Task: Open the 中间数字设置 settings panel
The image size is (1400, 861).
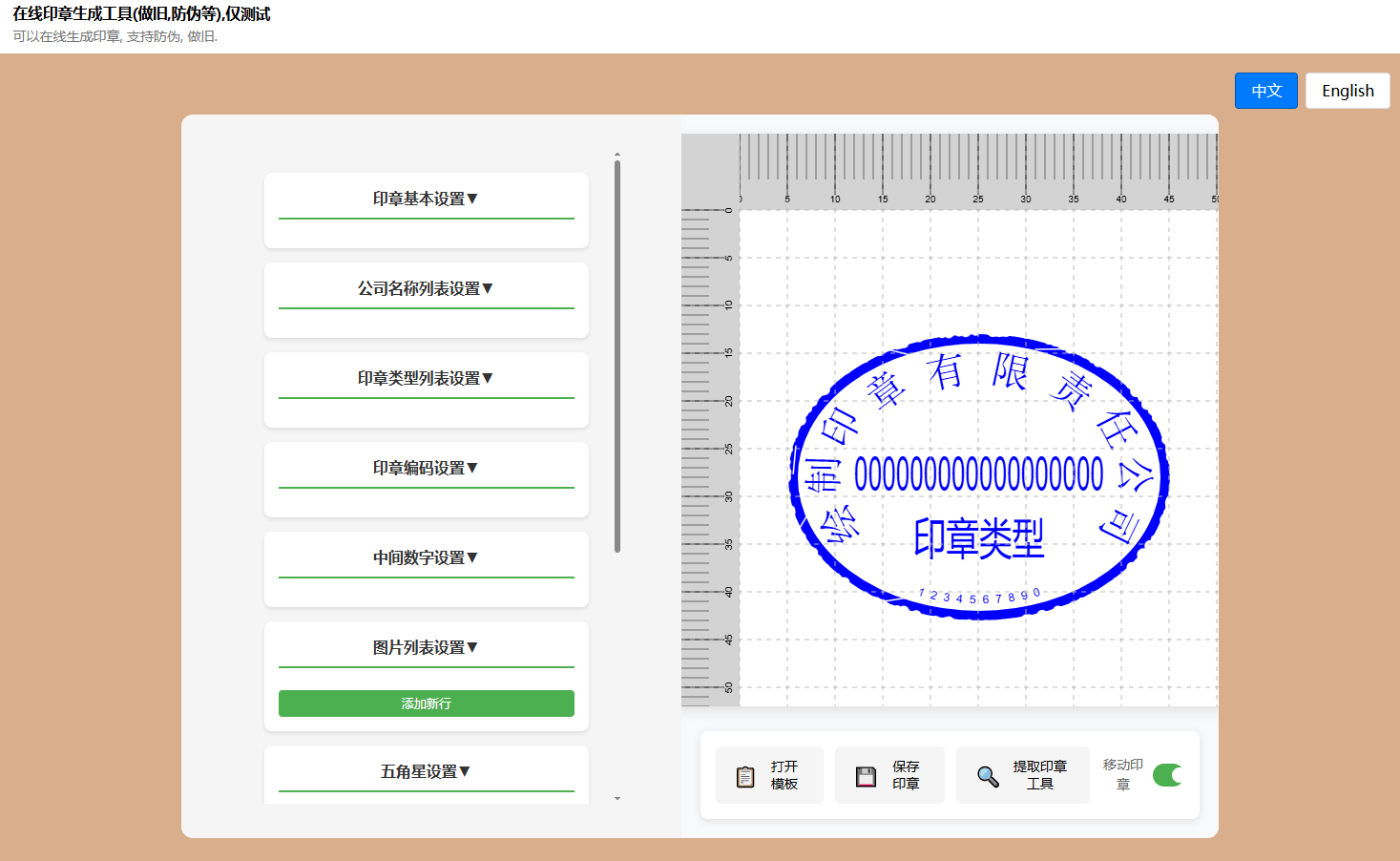Action: pos(426,556)
